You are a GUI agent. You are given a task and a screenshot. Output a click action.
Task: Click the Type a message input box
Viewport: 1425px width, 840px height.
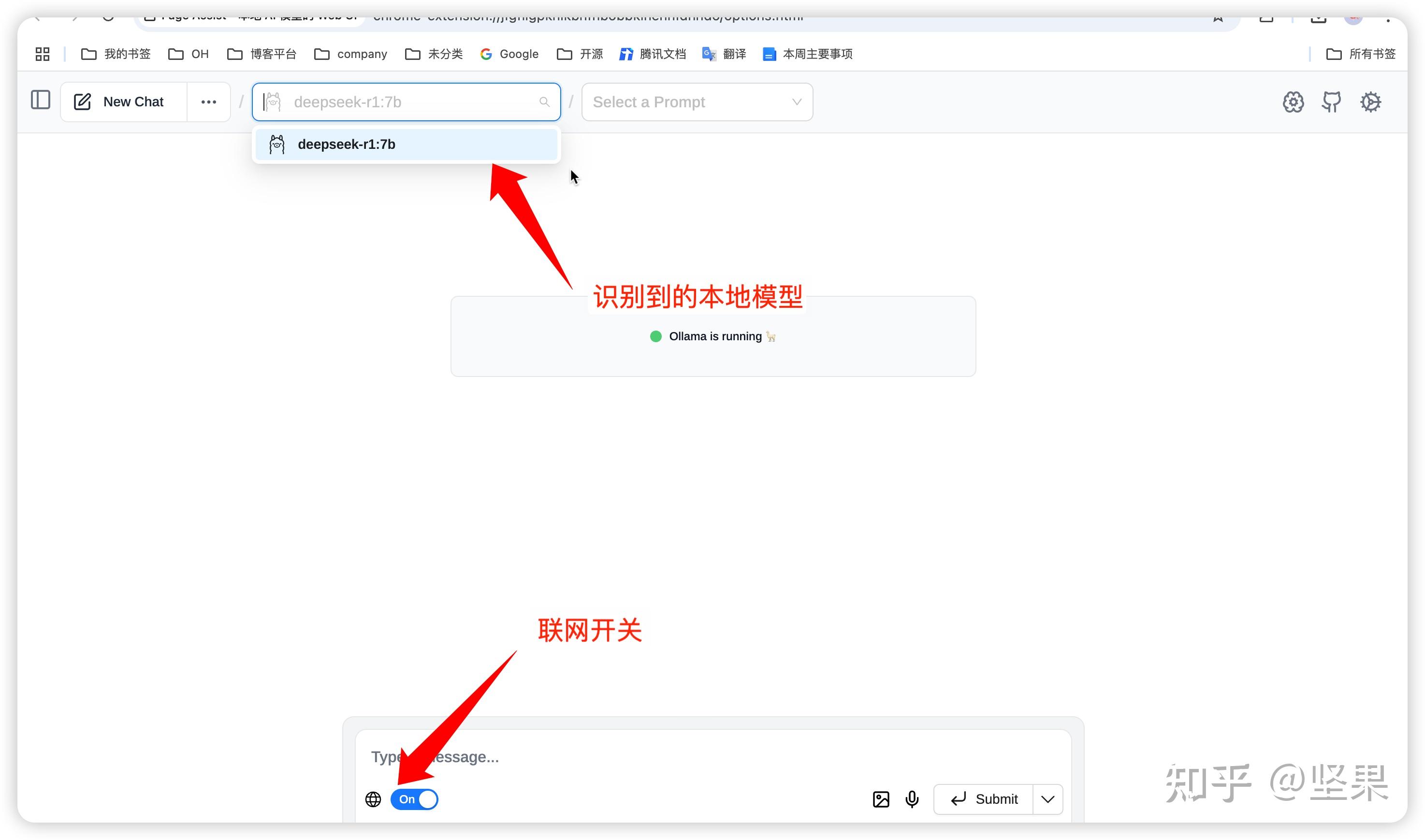click(x=713, y=757)
